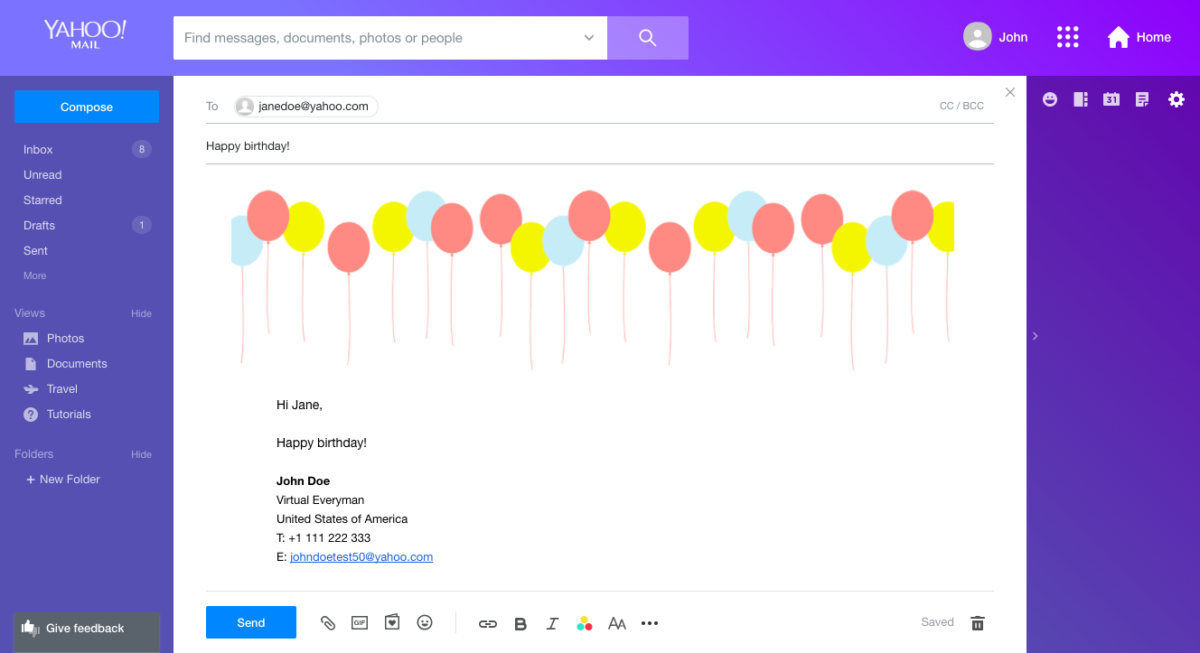This screenshot has height=653, width=1200.
Task: Click the johndoetest50@yahoo.com email link
Action: point(361,557)
